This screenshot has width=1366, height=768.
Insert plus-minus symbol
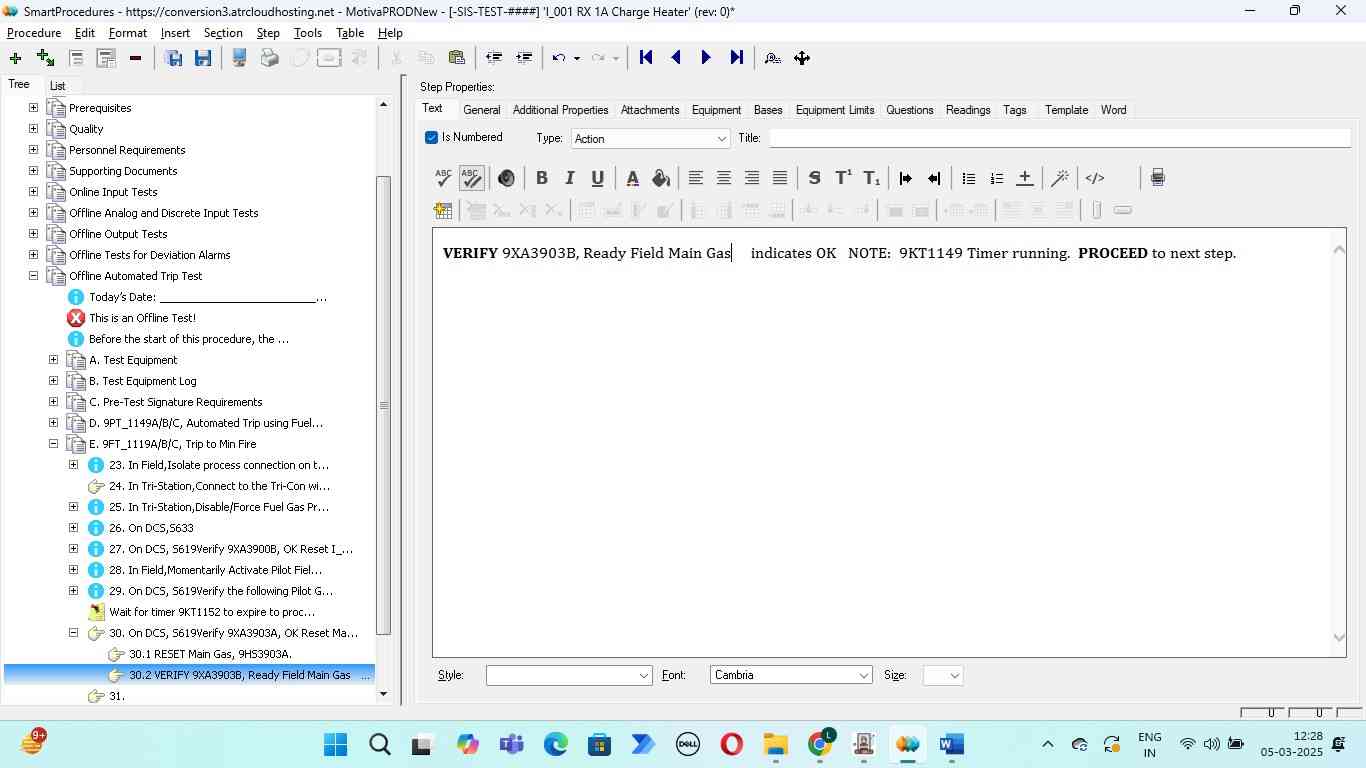click(1024, 178)
